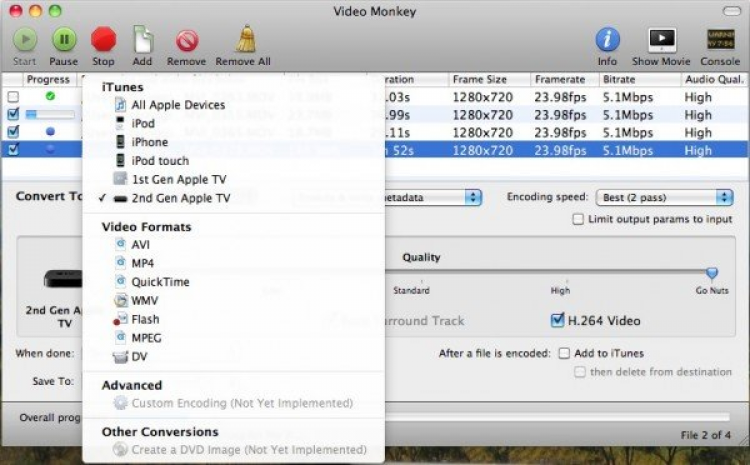Click the blue pending dot in third row
750x465 pixels.
(50, 131)
